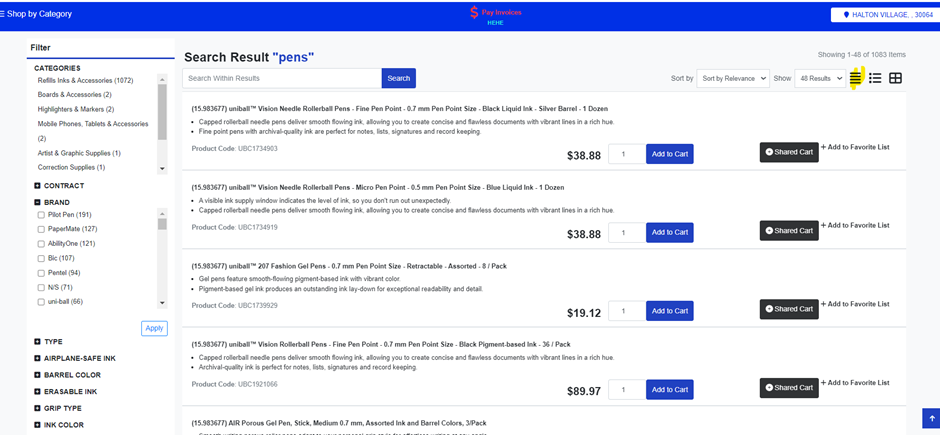
Task: Click Shared Cart for product UBC1734919
Action: [789, 231]
